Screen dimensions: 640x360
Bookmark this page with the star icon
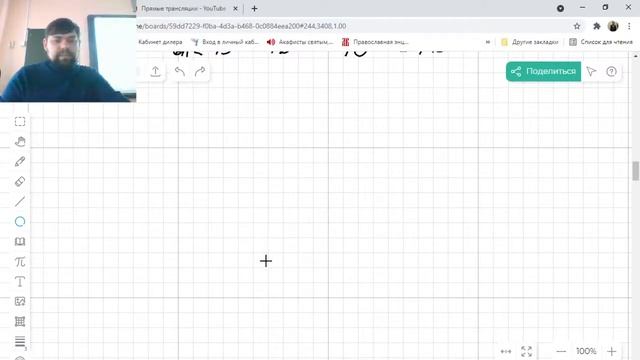pos(577,26)
